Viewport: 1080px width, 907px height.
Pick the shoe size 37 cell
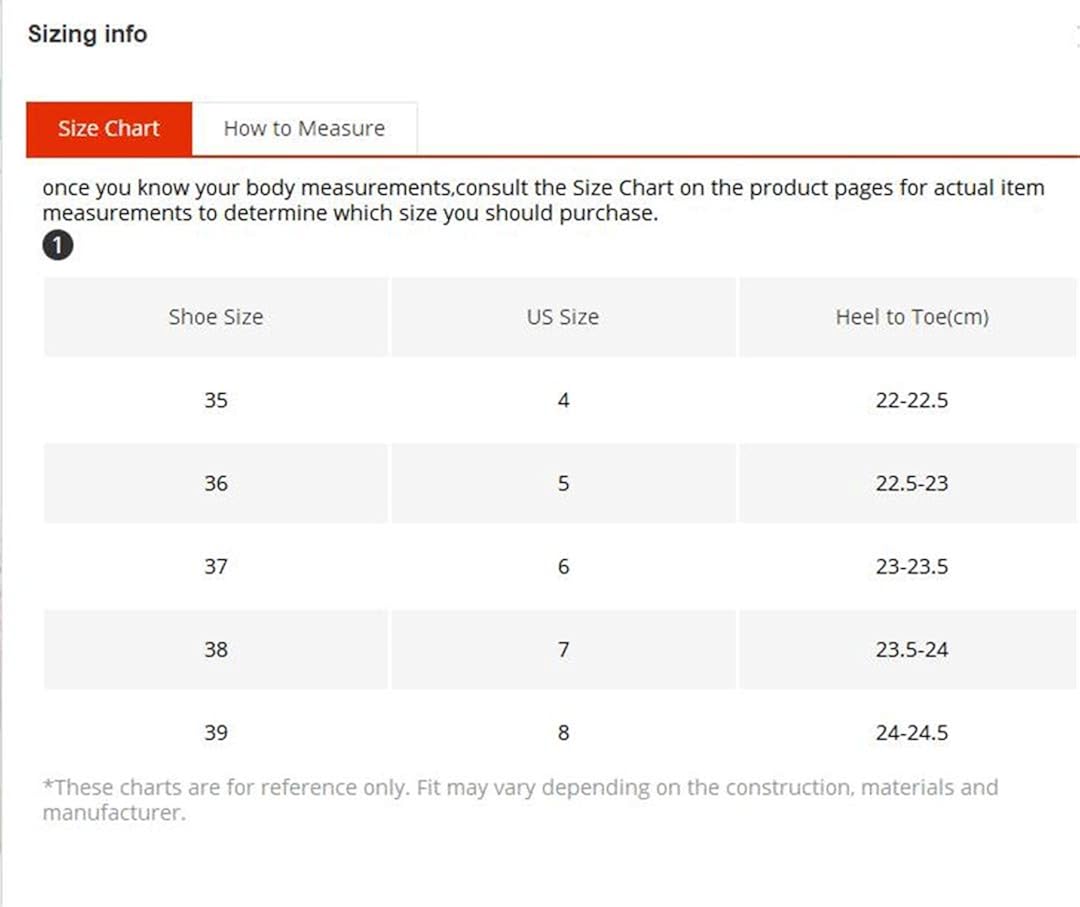pyautogui.click(x=216, y=566)
